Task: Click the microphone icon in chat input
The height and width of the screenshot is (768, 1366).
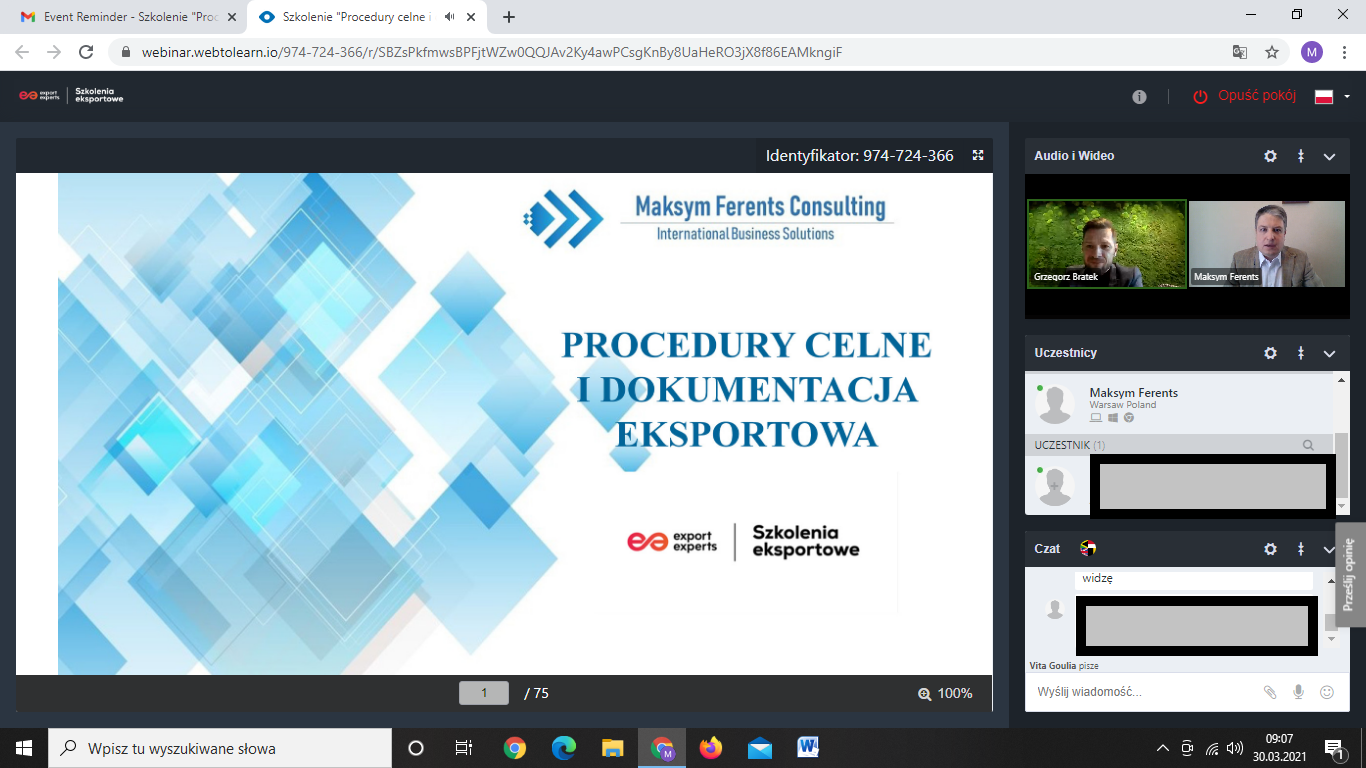Action: click(1299, 692)
